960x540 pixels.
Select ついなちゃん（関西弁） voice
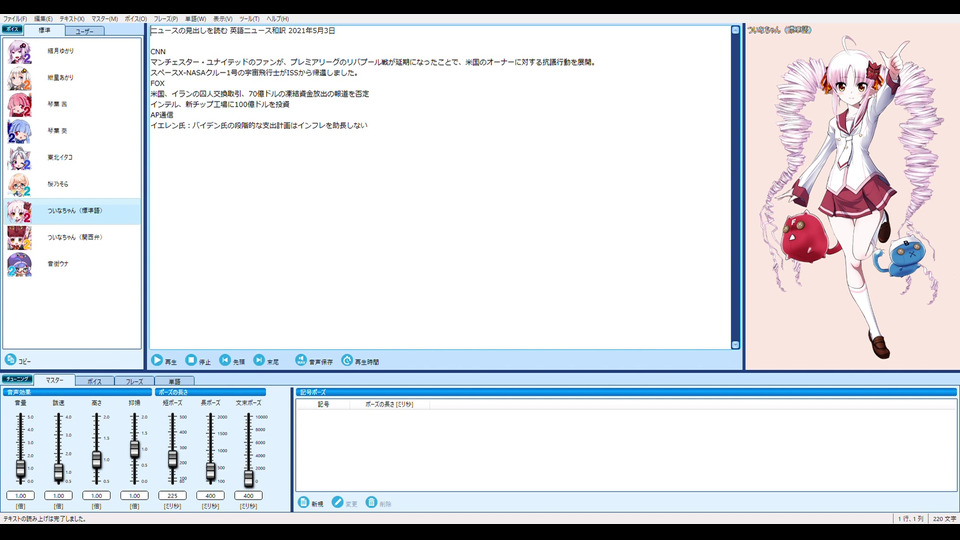[72, 238]
